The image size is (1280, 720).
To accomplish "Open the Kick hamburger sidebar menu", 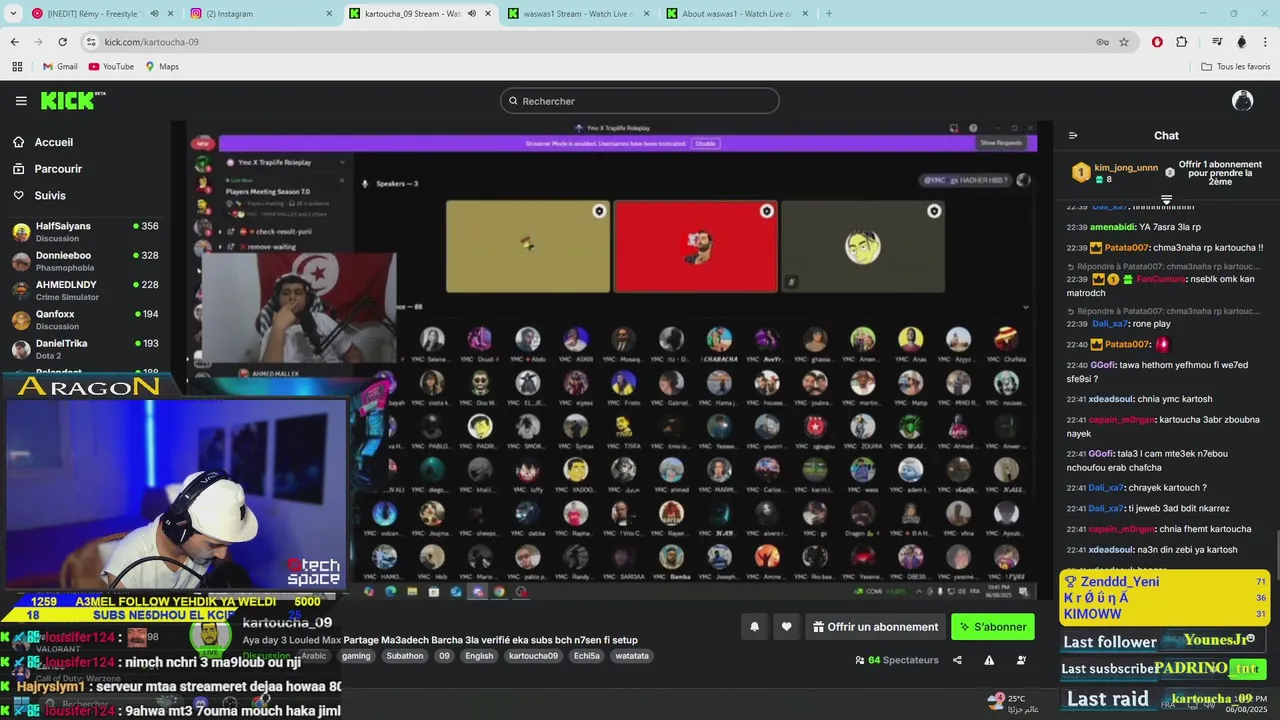I will (x=21, y=101).
